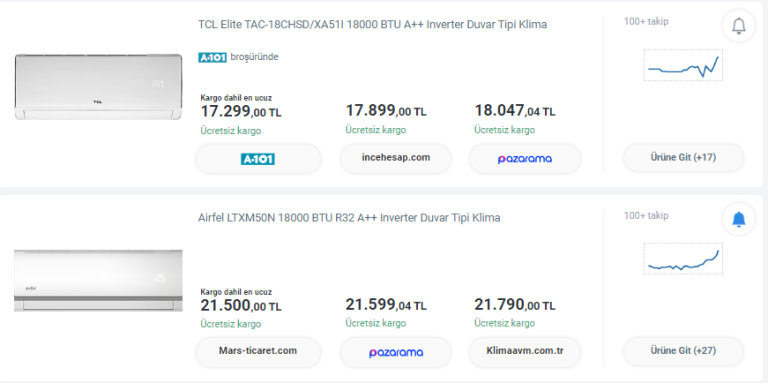Click Ücretsiz kargo under 21.790,00 TL

click(x=504, y=323)
